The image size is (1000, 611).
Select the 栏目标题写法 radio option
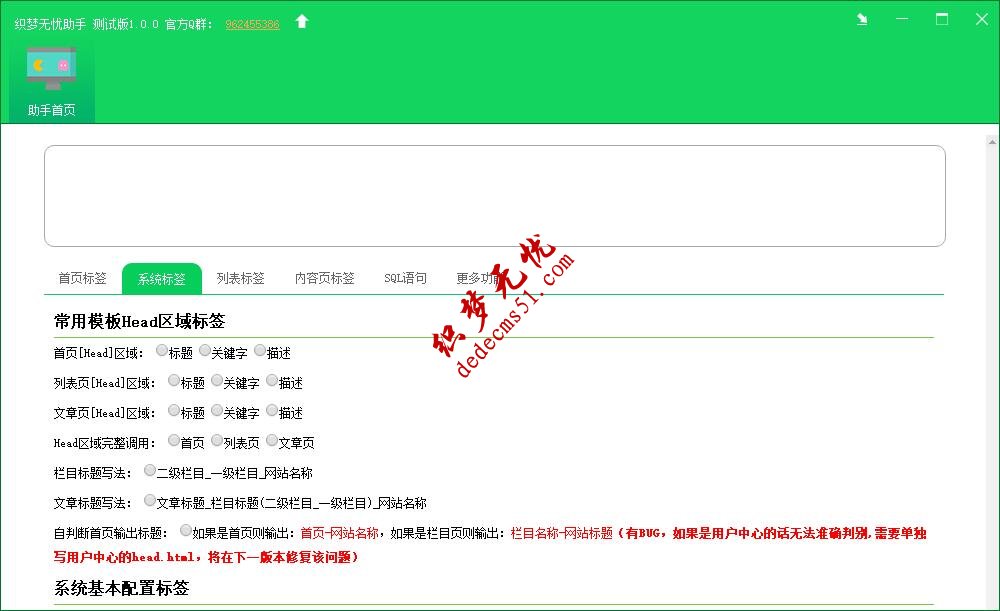(x=149, y=470)
